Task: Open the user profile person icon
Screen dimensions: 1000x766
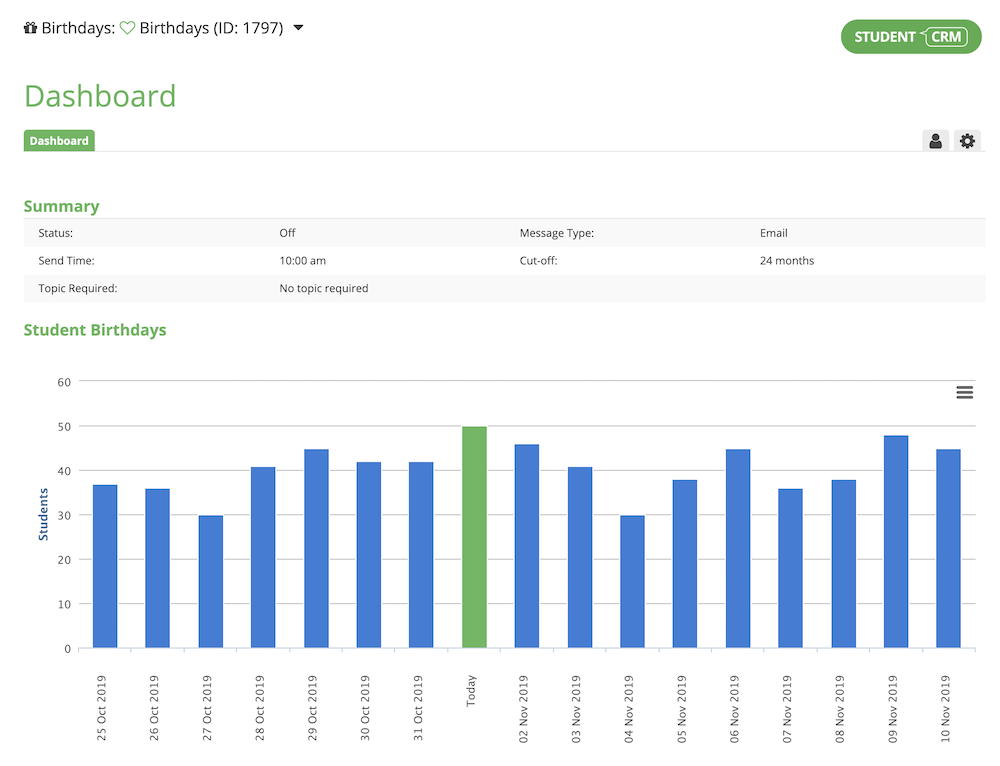Action: 935,141
